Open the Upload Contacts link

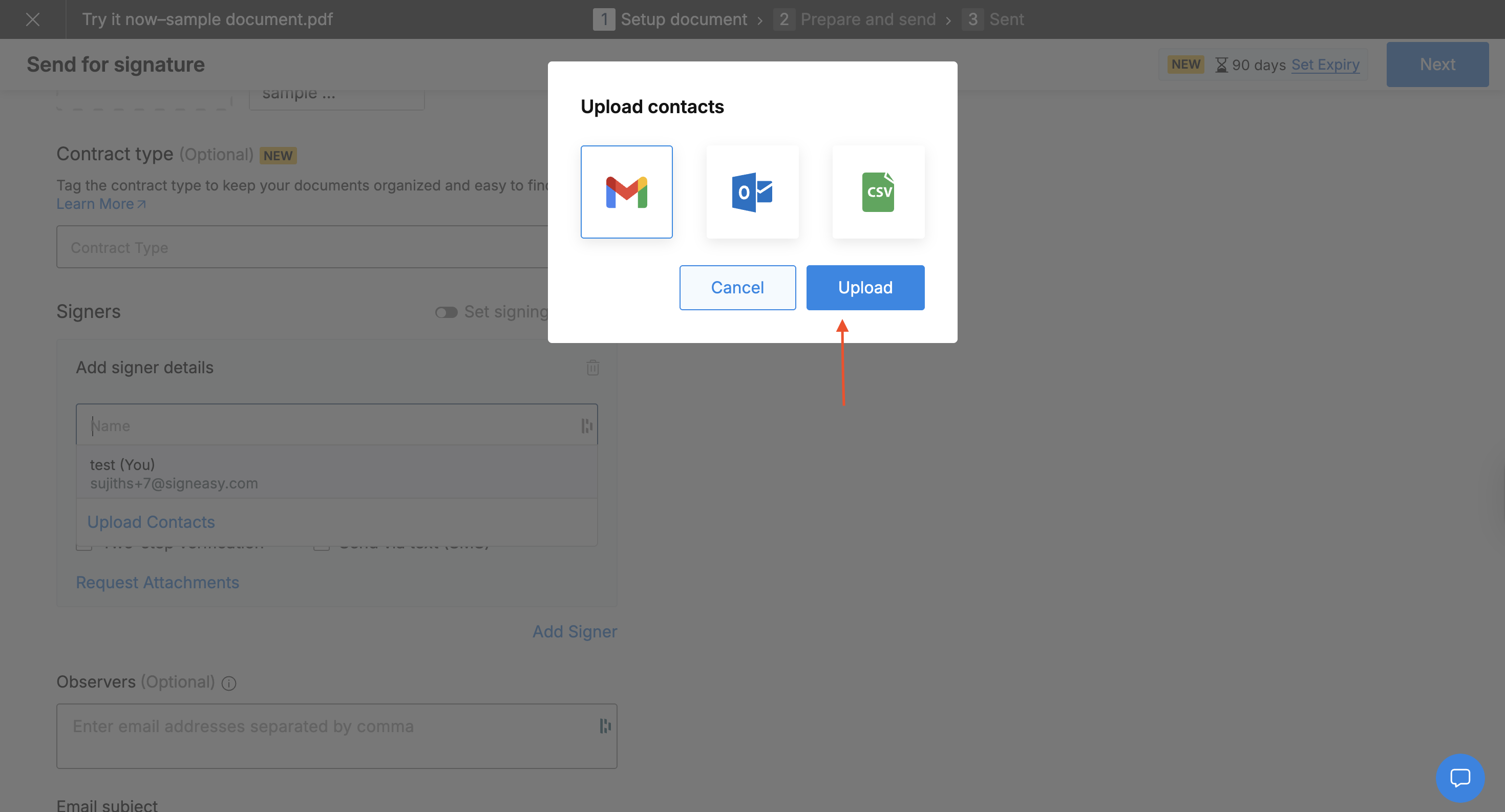click(151, 522)
